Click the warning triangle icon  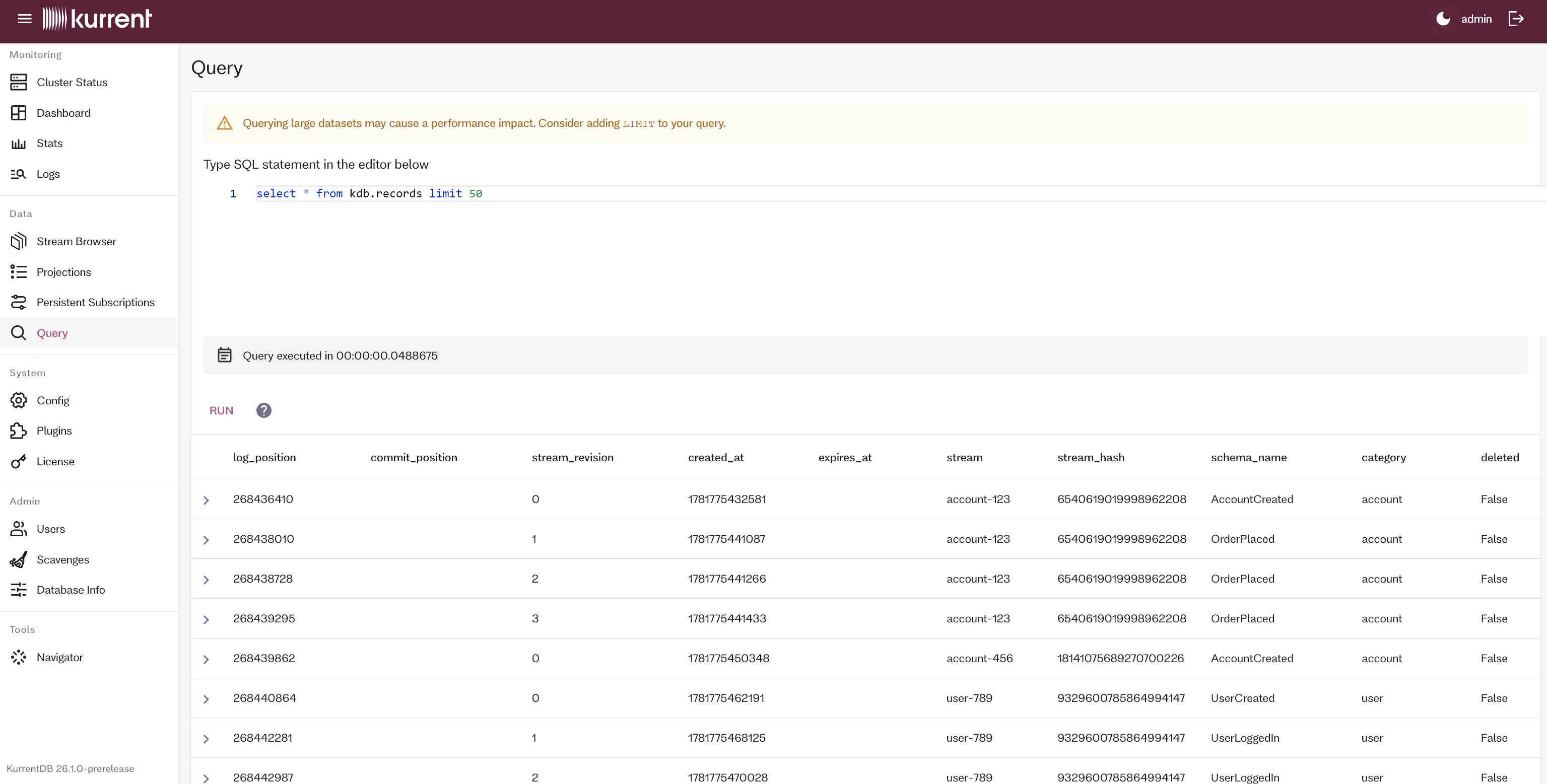pyautogui.click(x=225, y=123)
